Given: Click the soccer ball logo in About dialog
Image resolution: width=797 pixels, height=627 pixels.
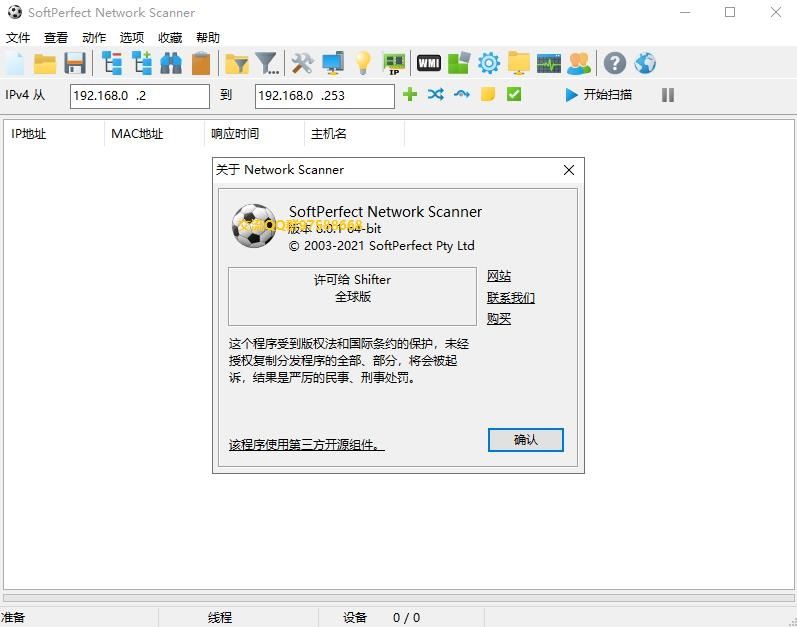Looking at the screenshot, I should click(x=254, y=226).
